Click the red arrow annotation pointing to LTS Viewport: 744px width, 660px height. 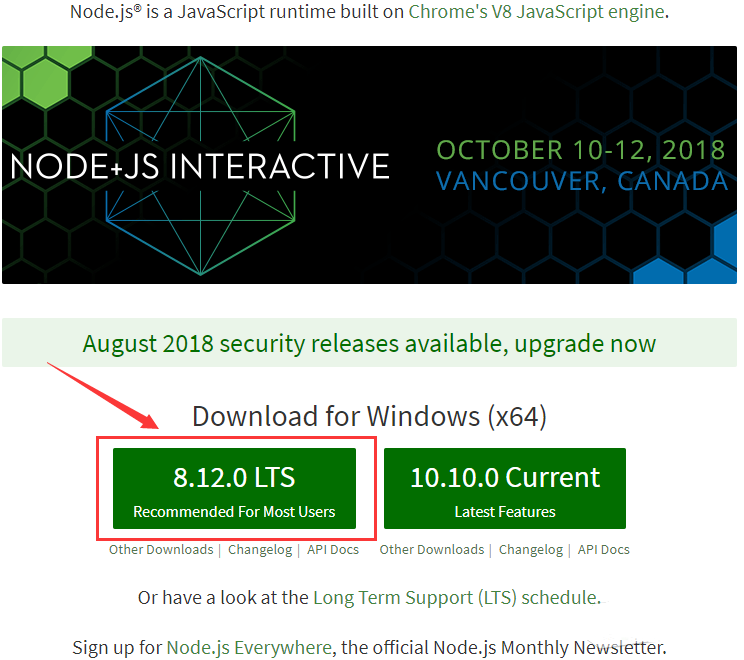103,395
